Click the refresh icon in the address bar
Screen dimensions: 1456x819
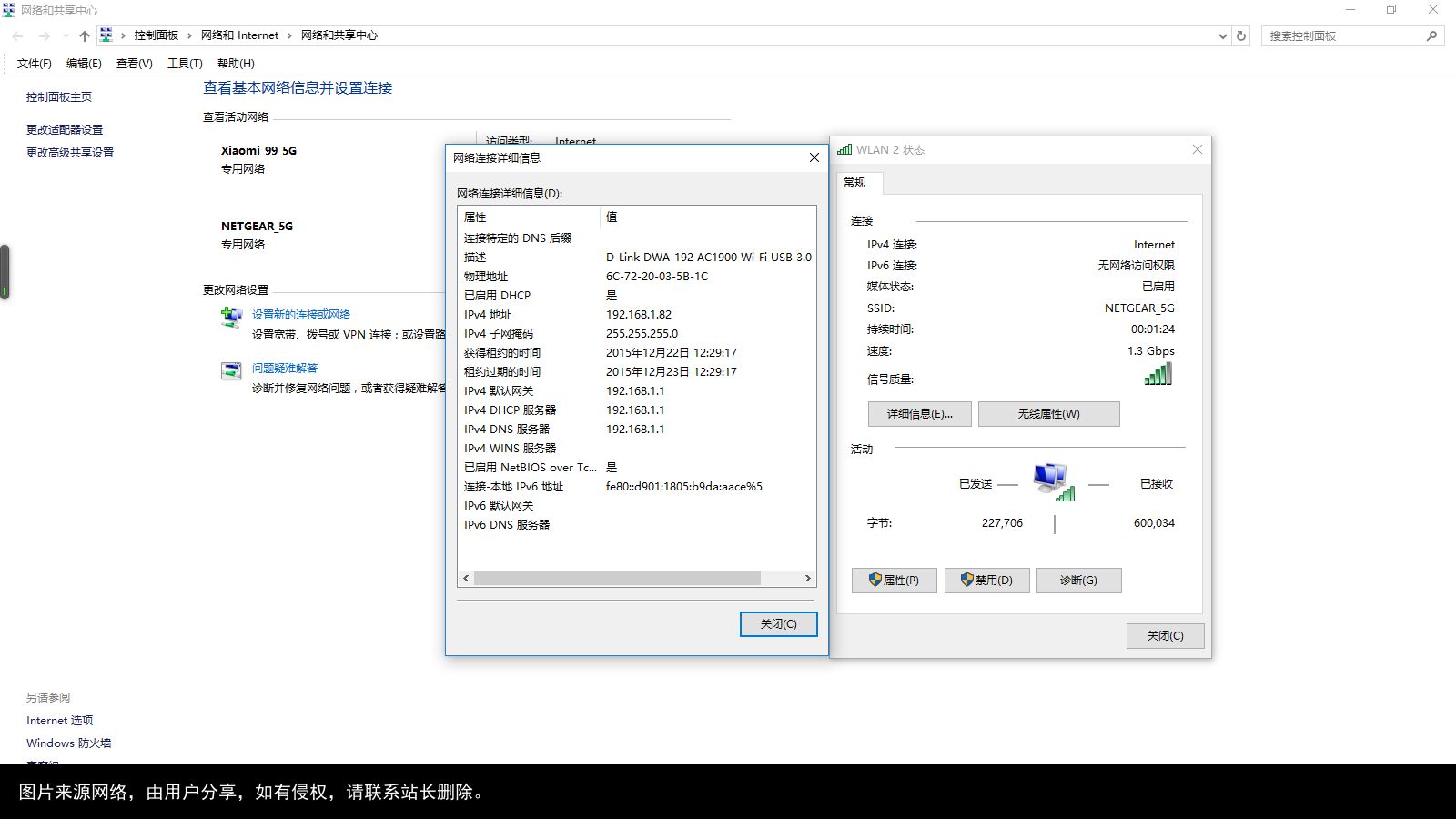point(1240,35)
